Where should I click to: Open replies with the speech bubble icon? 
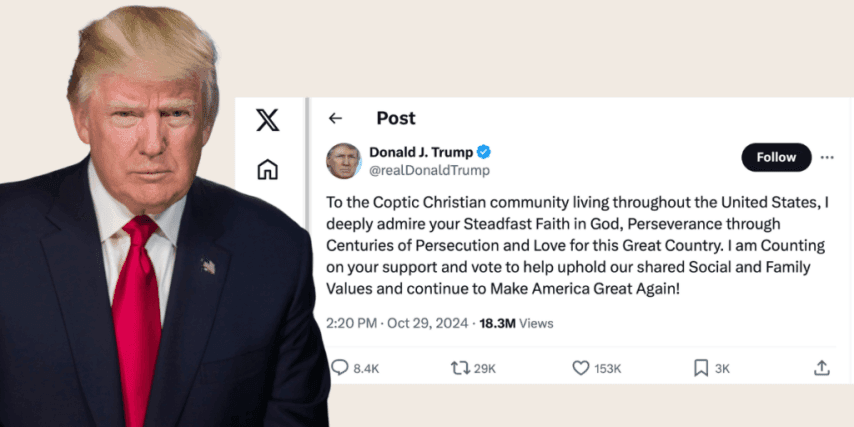pyautogui.click(x=340, y=368)
